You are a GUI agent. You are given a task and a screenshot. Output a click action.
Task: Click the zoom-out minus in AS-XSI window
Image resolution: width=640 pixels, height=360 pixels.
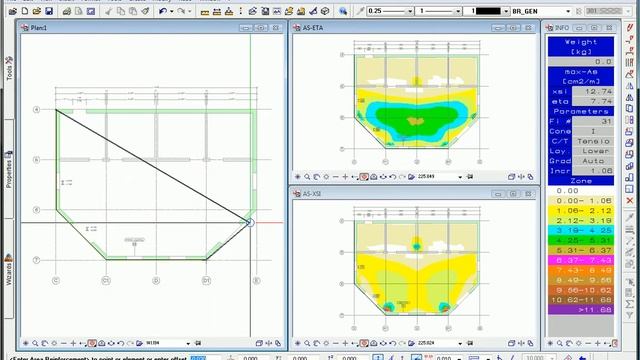pyautogui.click(x=336, y=343)
